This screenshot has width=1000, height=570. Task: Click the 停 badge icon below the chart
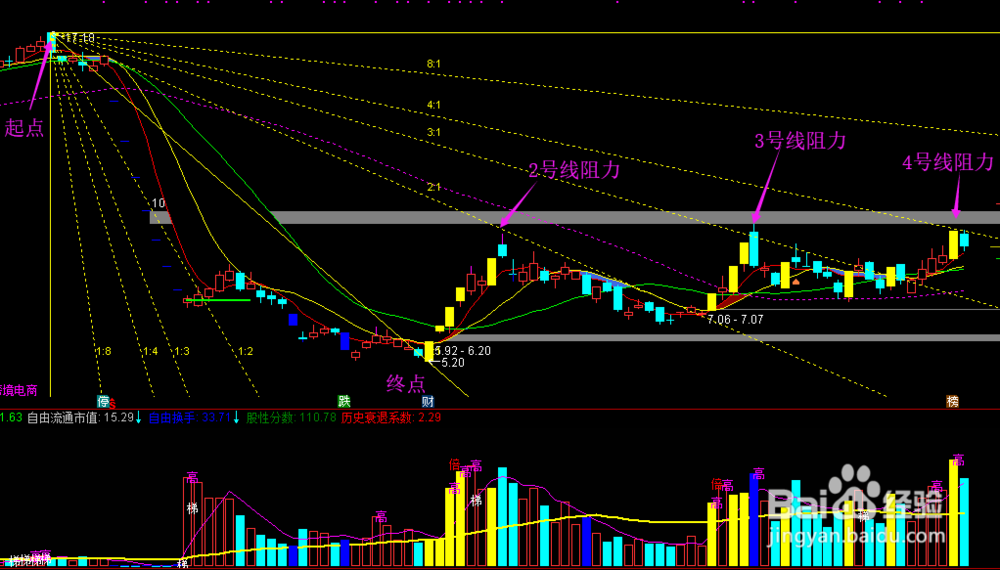pos(103,400)
